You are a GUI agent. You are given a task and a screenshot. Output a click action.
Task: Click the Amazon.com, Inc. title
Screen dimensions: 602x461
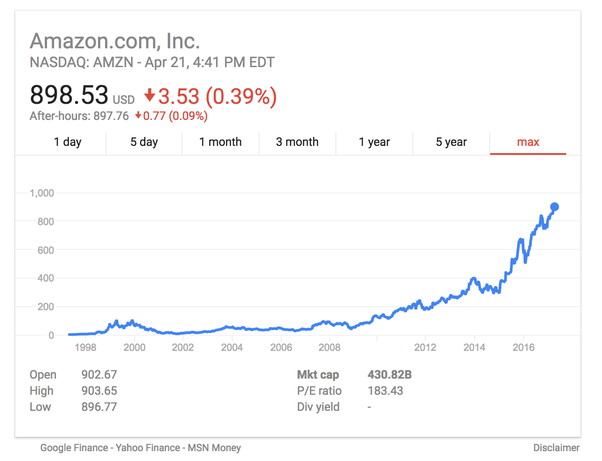click(115, 42)
